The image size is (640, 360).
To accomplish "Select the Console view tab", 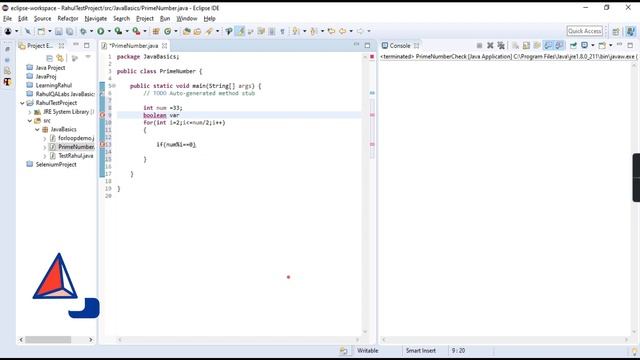I will coord(400,46).
